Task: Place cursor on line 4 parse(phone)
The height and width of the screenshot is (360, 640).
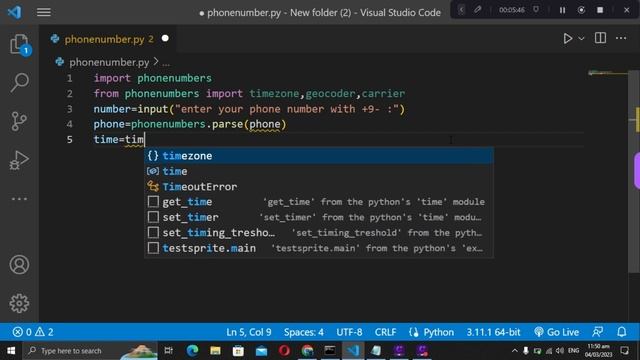Action: [x=249, y=124]
